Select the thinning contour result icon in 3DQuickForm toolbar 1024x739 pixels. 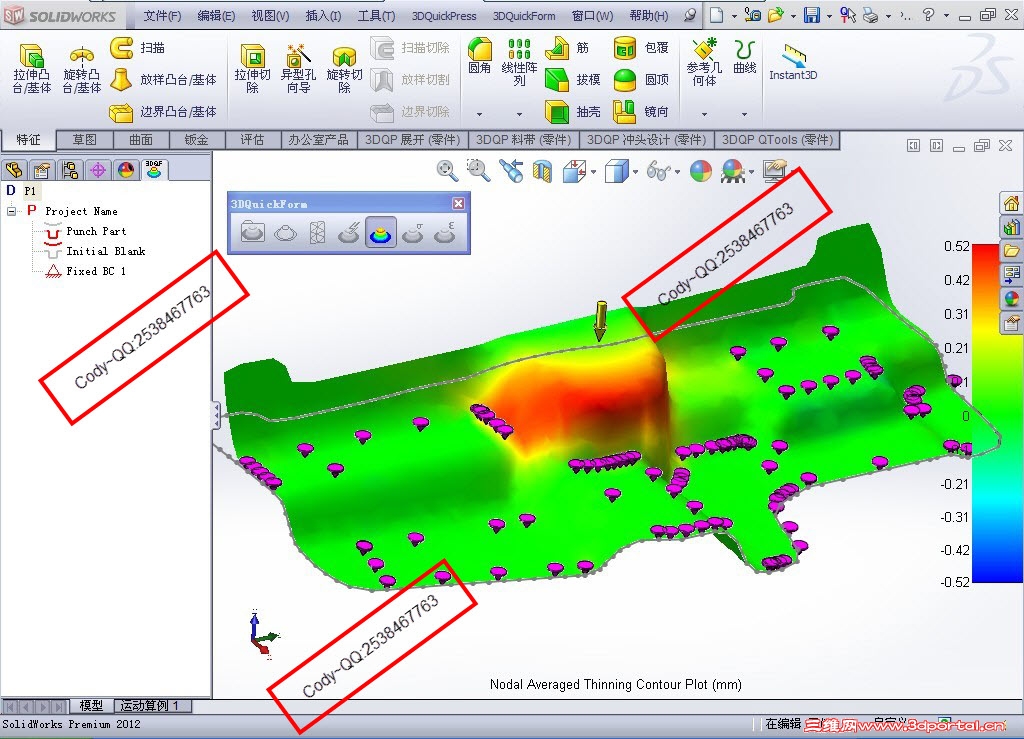pyautogui.click(x=380, y=233)
